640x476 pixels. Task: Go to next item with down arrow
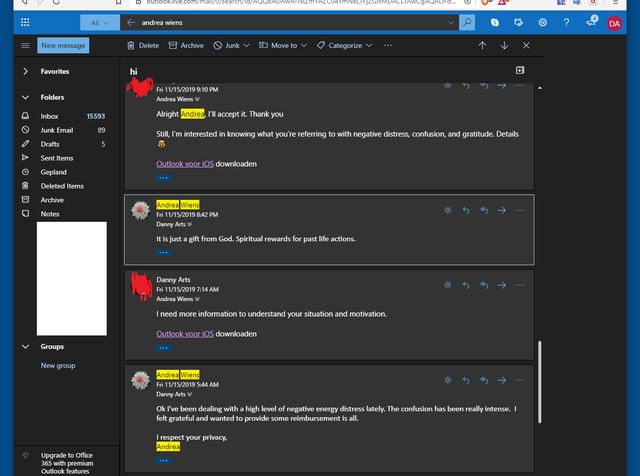(504, 45)
